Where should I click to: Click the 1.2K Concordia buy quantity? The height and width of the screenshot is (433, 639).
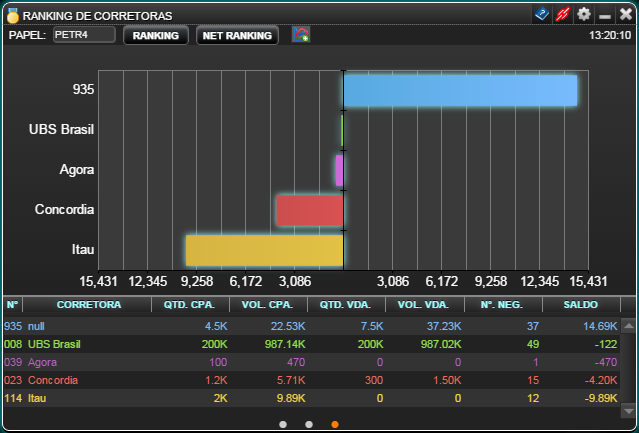pyautogui.click(x=216, y=380)
